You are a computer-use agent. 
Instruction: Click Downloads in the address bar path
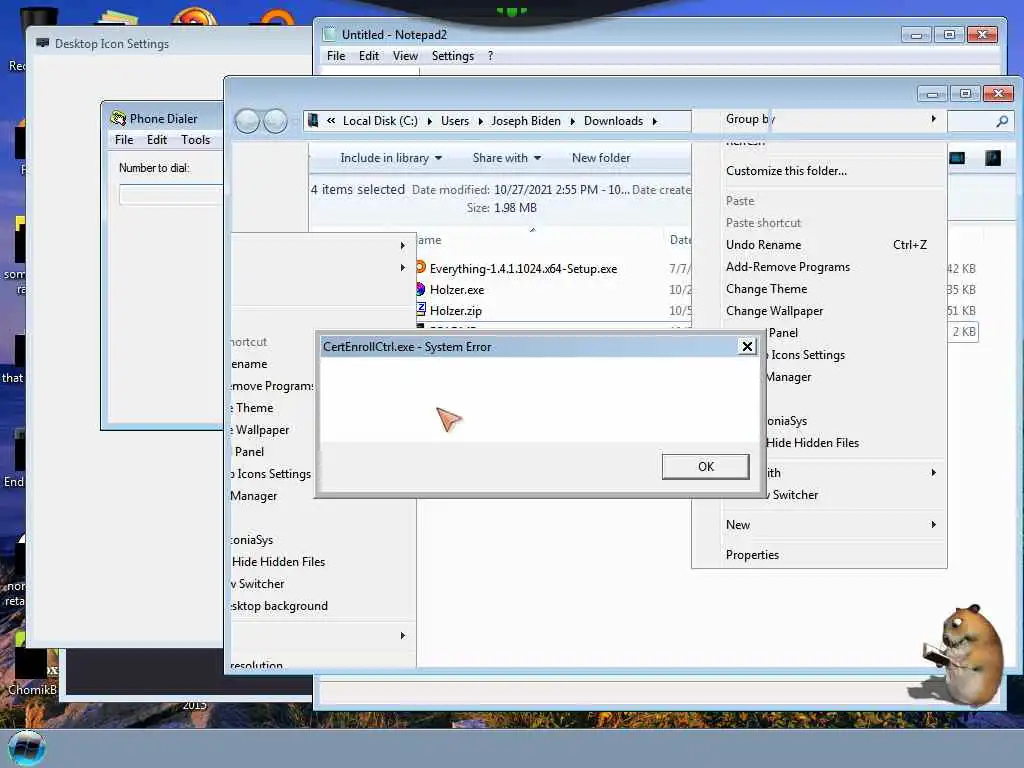[613, 121]
